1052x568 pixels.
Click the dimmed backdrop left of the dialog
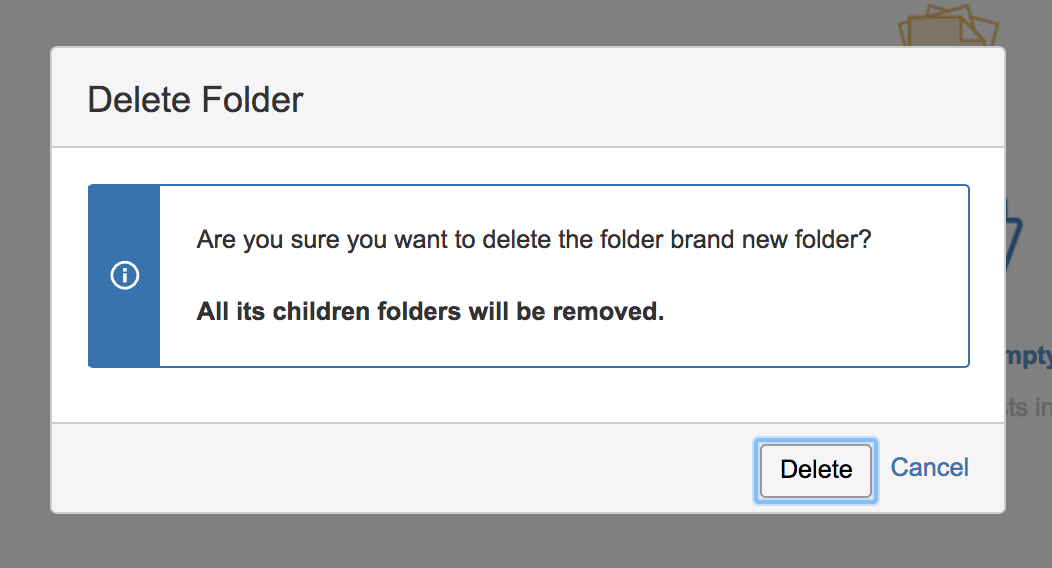[25, 282]
